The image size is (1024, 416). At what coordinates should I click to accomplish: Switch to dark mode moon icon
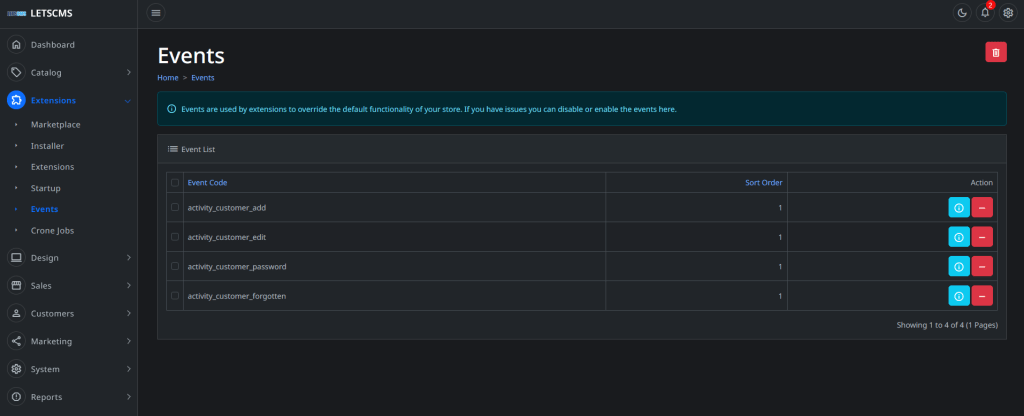(x=962, y=13)
